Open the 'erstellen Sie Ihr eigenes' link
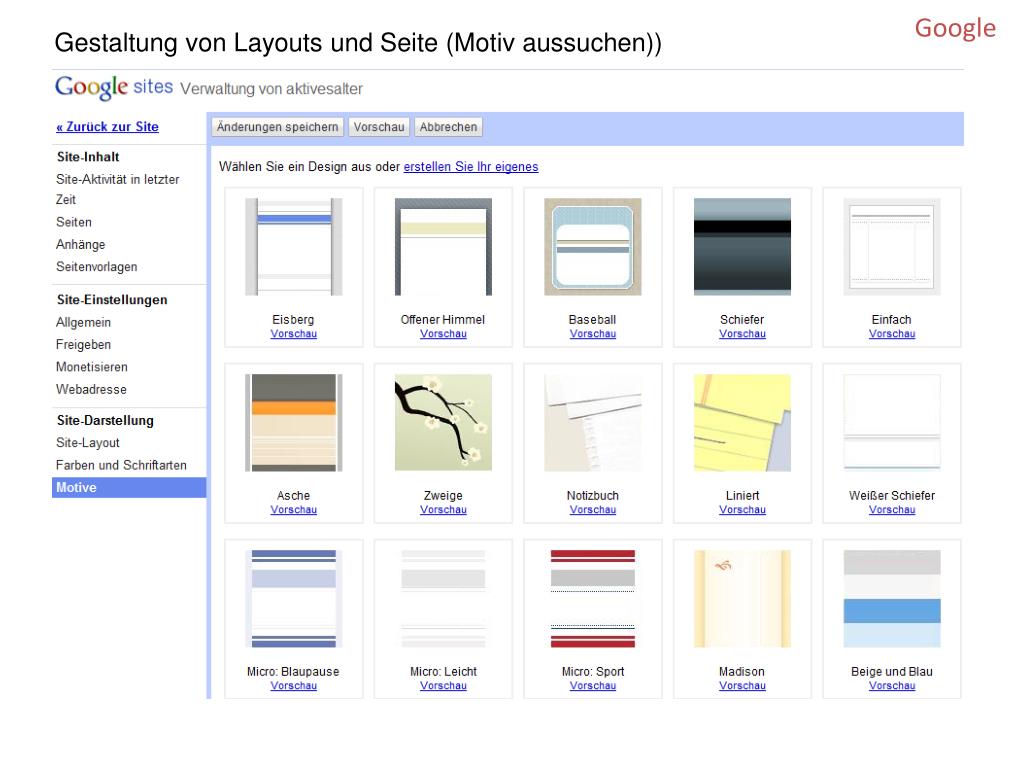 click(x=471, y=167)
